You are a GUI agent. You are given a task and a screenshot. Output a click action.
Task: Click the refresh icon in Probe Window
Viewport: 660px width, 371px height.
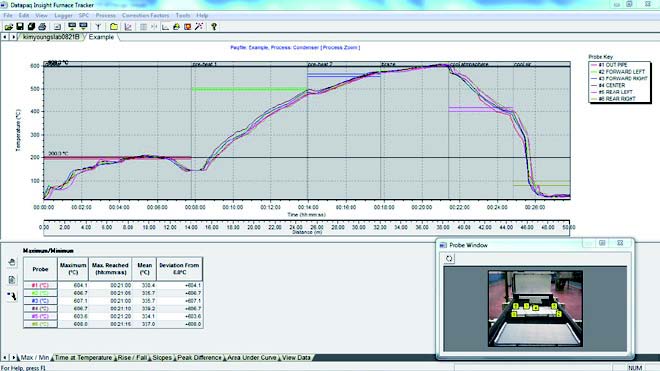(x=449, y=259)
